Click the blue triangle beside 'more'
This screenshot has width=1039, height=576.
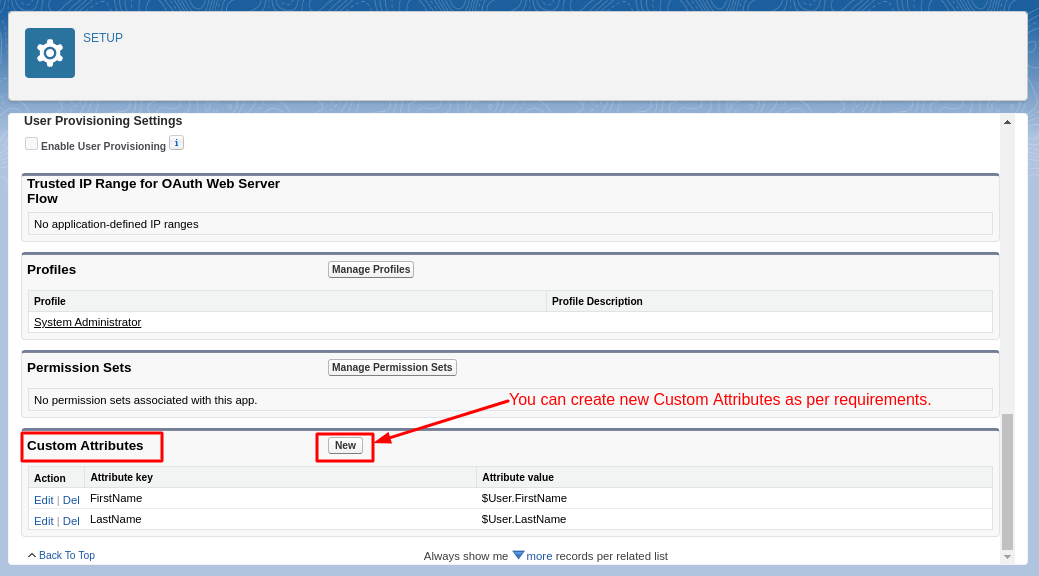[x=518, y=555]
